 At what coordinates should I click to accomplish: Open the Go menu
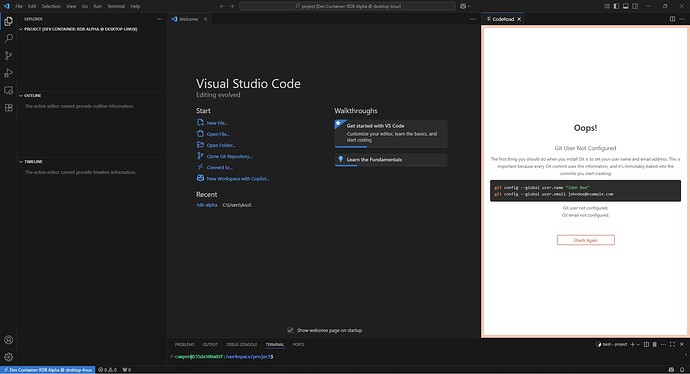click(84, 6)
